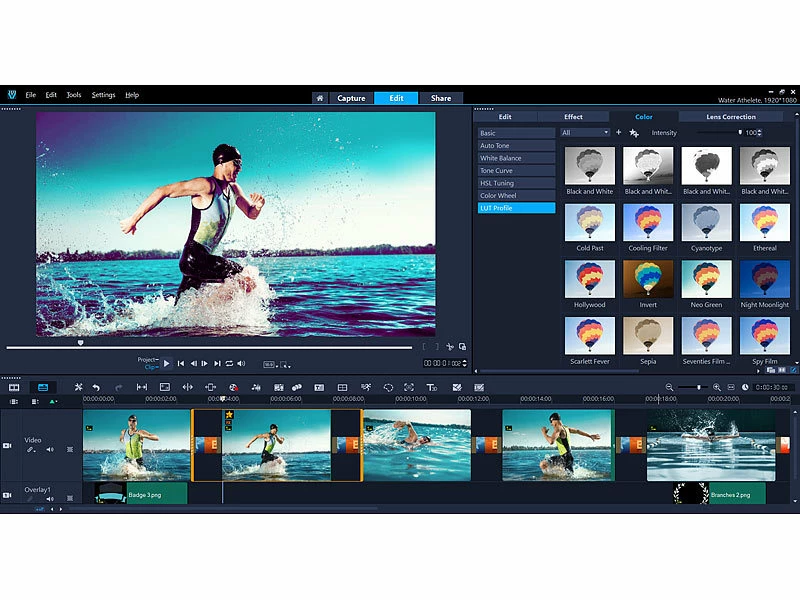The width and height of the screenshot is (800, 600).
Task: Switch to the Lens Correction tab
Action: [731, 117]
